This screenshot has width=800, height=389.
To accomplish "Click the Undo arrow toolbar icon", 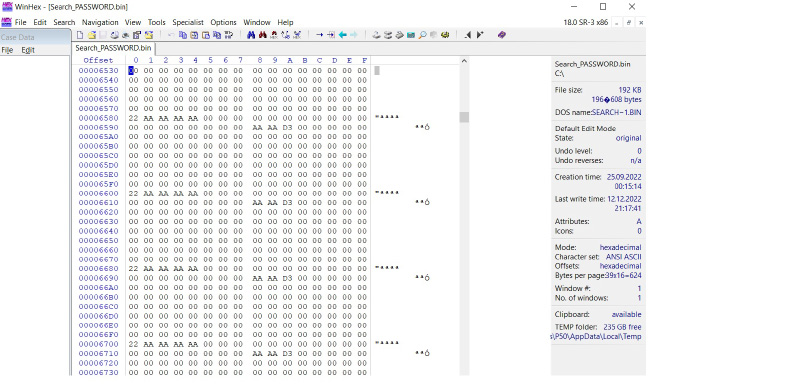I will coord(171,35).
